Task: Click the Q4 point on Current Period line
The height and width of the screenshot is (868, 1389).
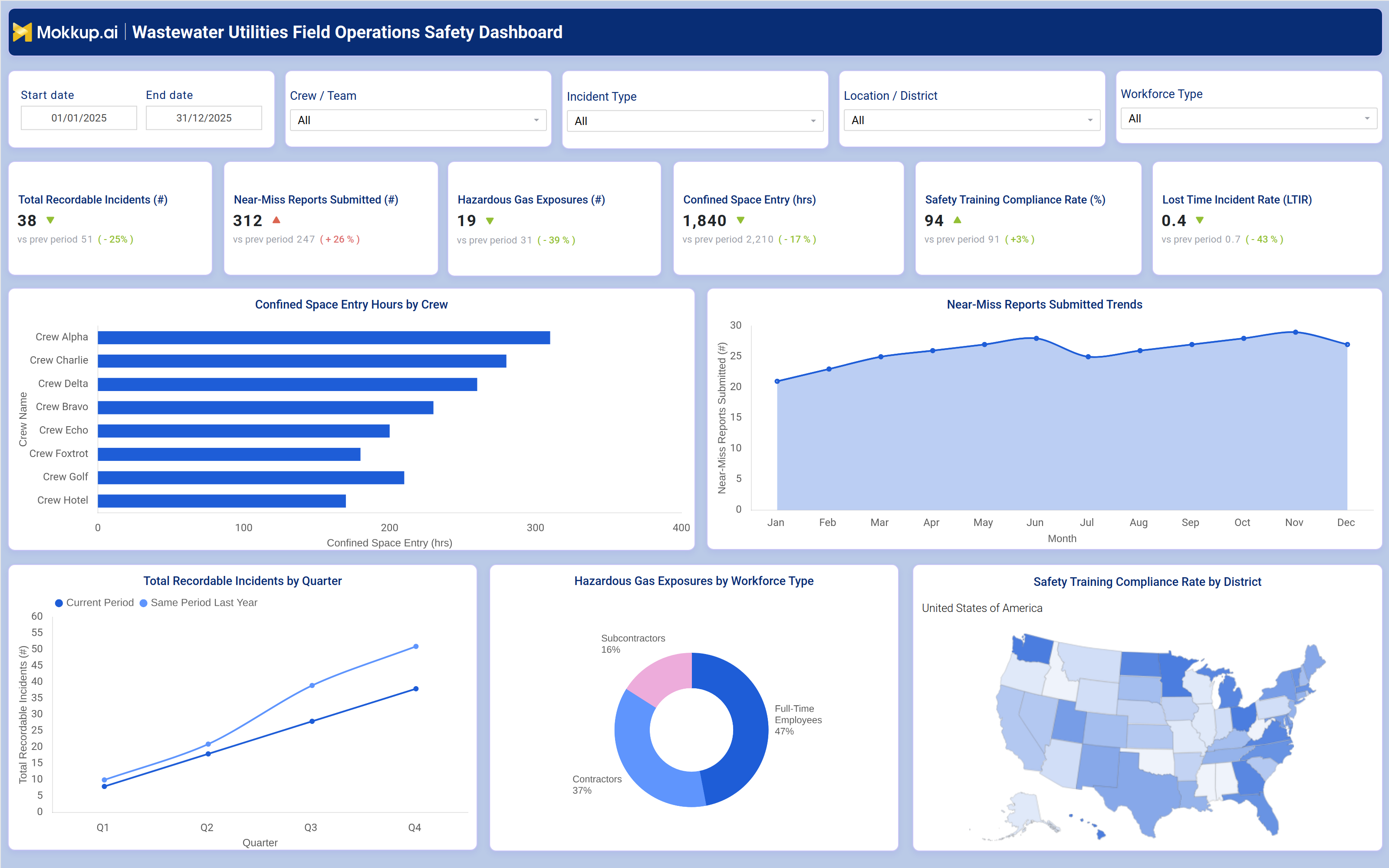Action: click(x=416, y=688)
